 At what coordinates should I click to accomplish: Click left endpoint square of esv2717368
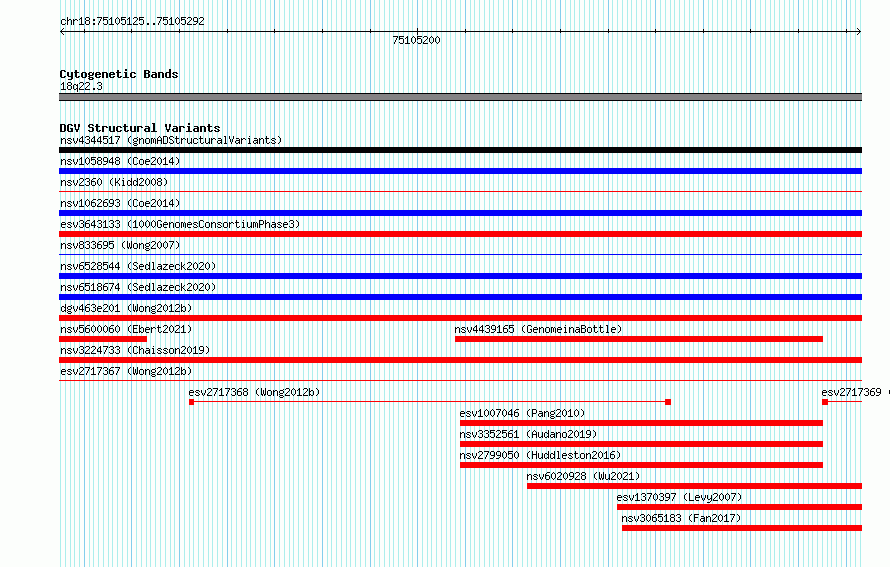pos(191,402)
